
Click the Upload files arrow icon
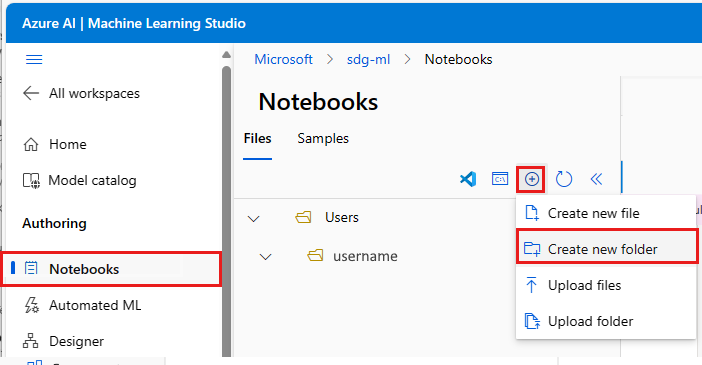point(531,285)
